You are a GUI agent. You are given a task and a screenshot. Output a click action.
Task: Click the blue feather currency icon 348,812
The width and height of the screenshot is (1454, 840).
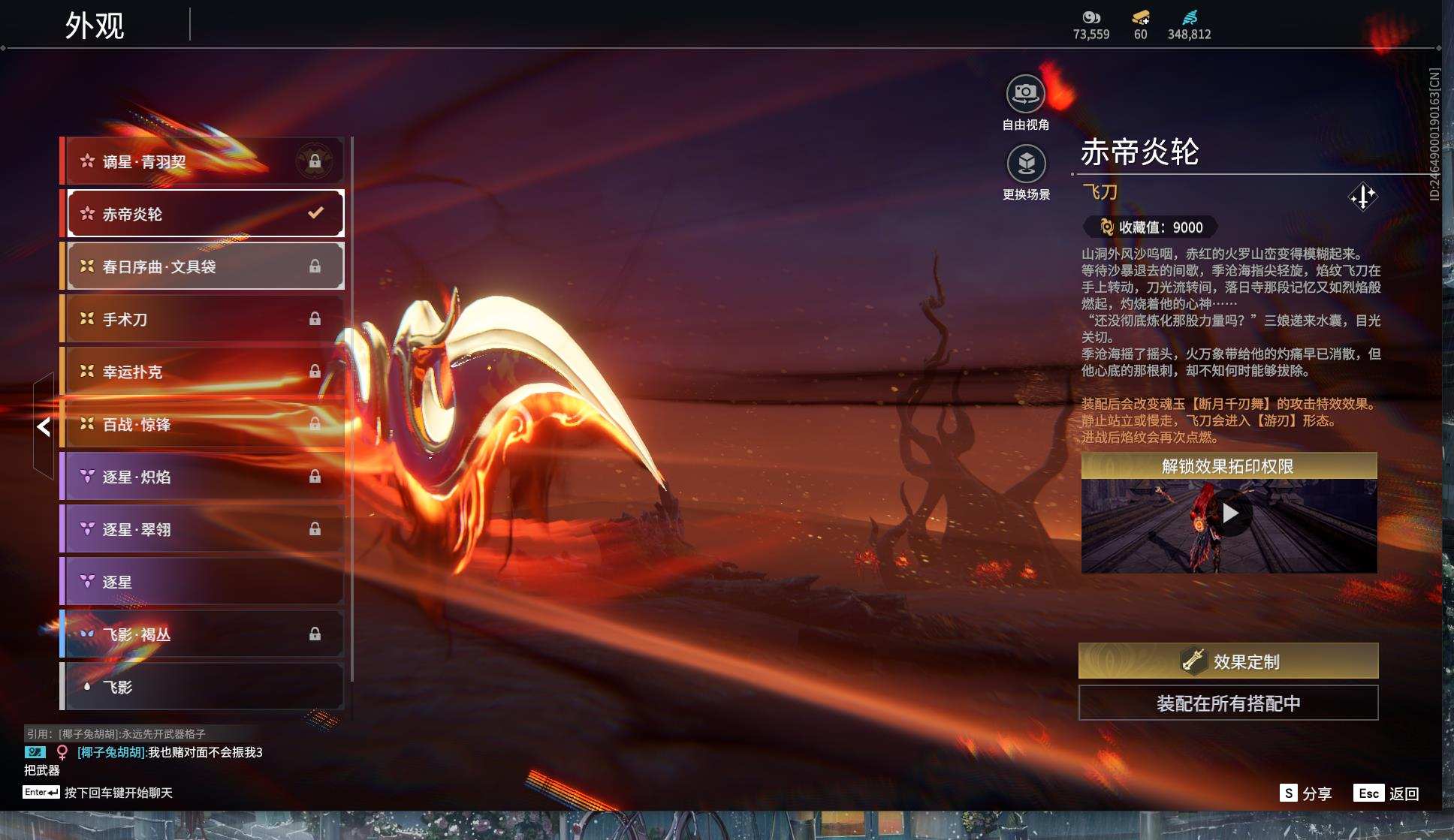click(1190, 17)
